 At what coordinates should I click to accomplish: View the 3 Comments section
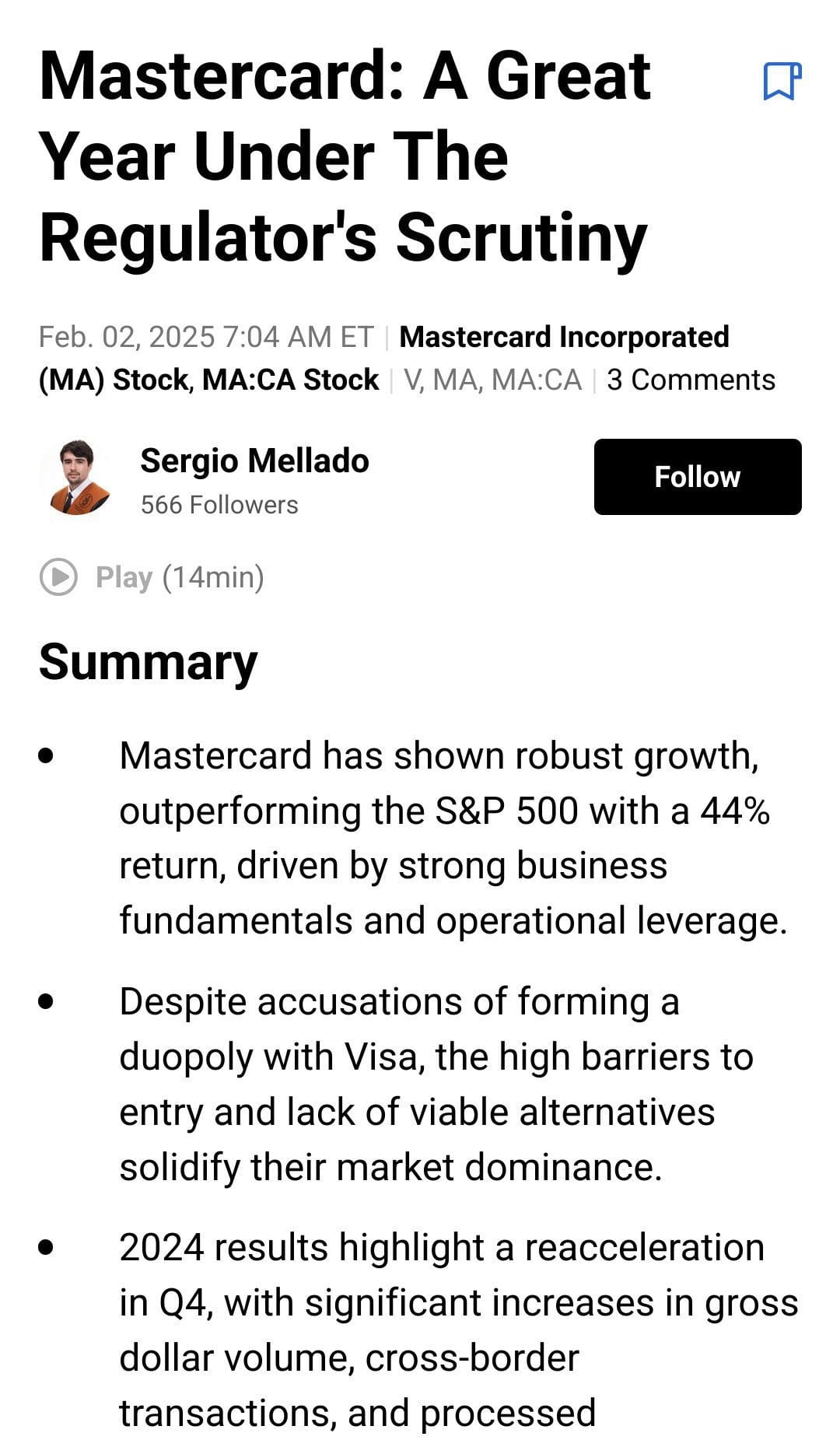pyautogui.click(x=691, y=380)
